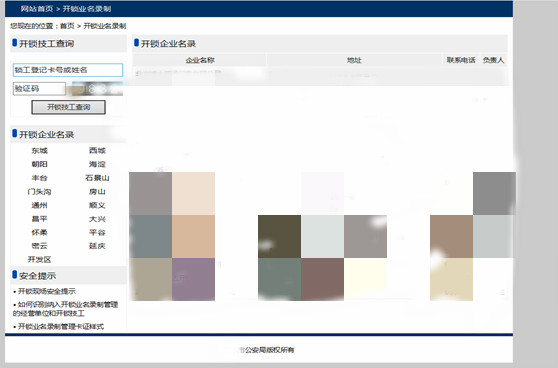558x368 pixels.
Task: Click the 开锁技工查询 section heading
Action: click(x=47, y=44)
